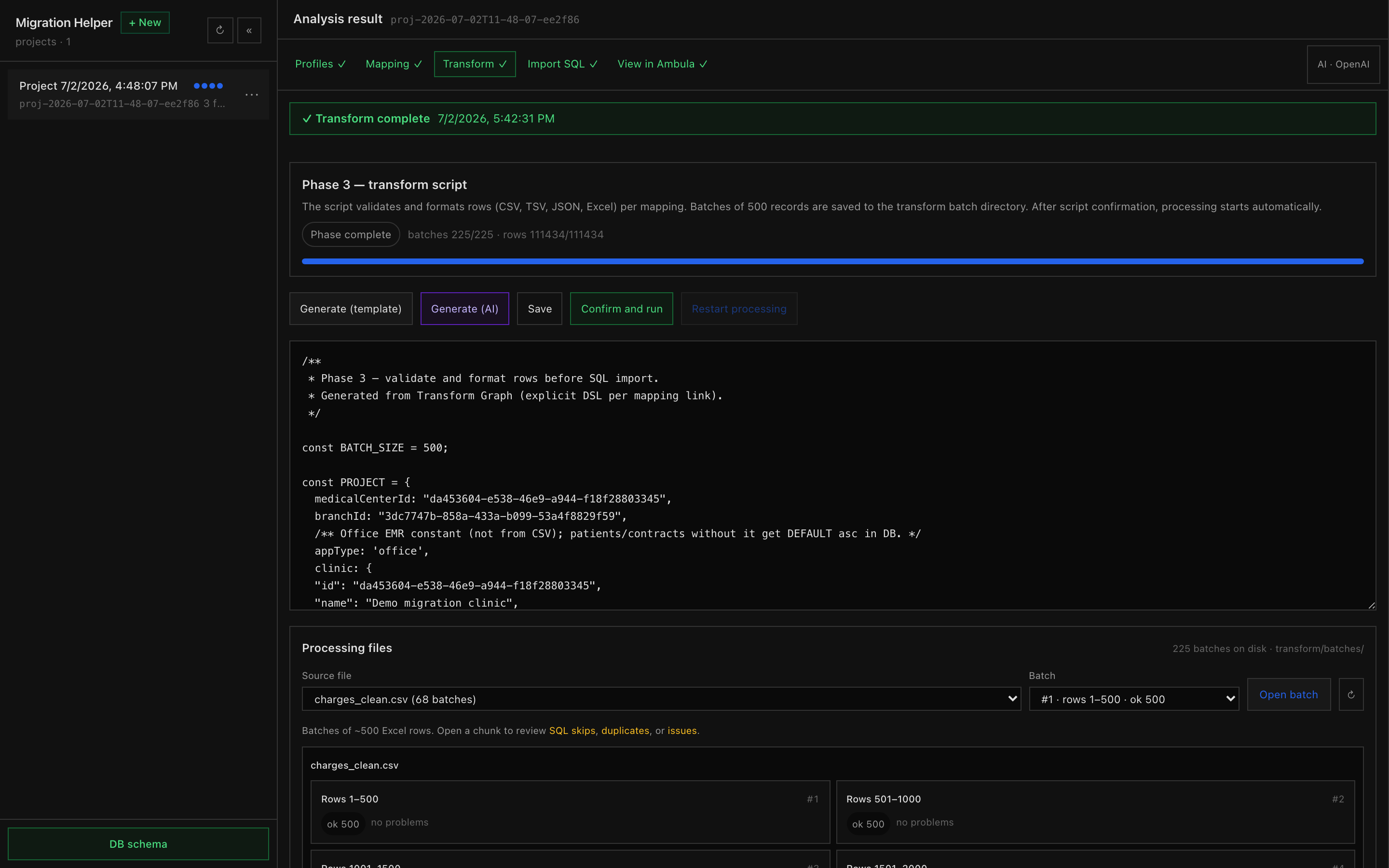Viewport: 1389px width, 868px height.
Task: Collapse the sidebar with the double chevron
Action: point(249,30)
